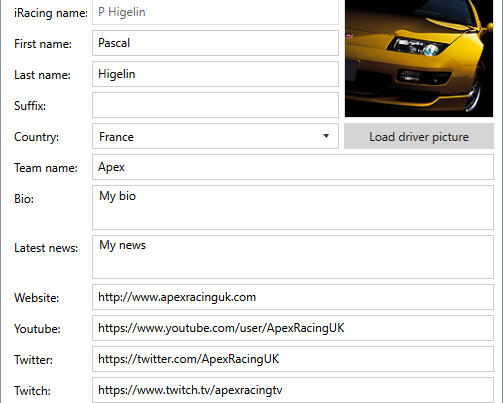Click the Website label
The image size is (503, 403).
[36, 298]
